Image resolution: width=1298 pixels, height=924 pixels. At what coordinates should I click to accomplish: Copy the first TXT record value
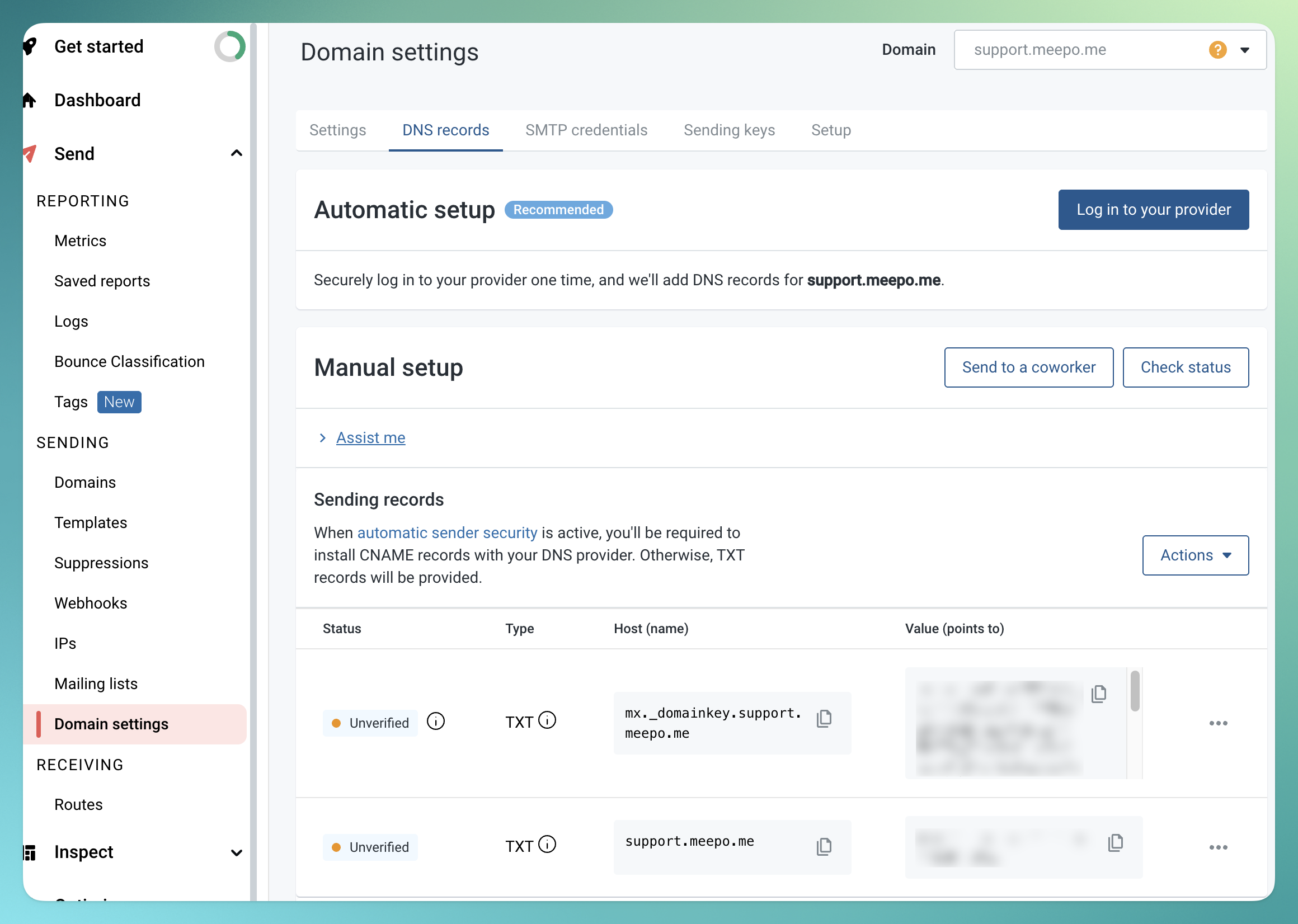point(1098,694)
